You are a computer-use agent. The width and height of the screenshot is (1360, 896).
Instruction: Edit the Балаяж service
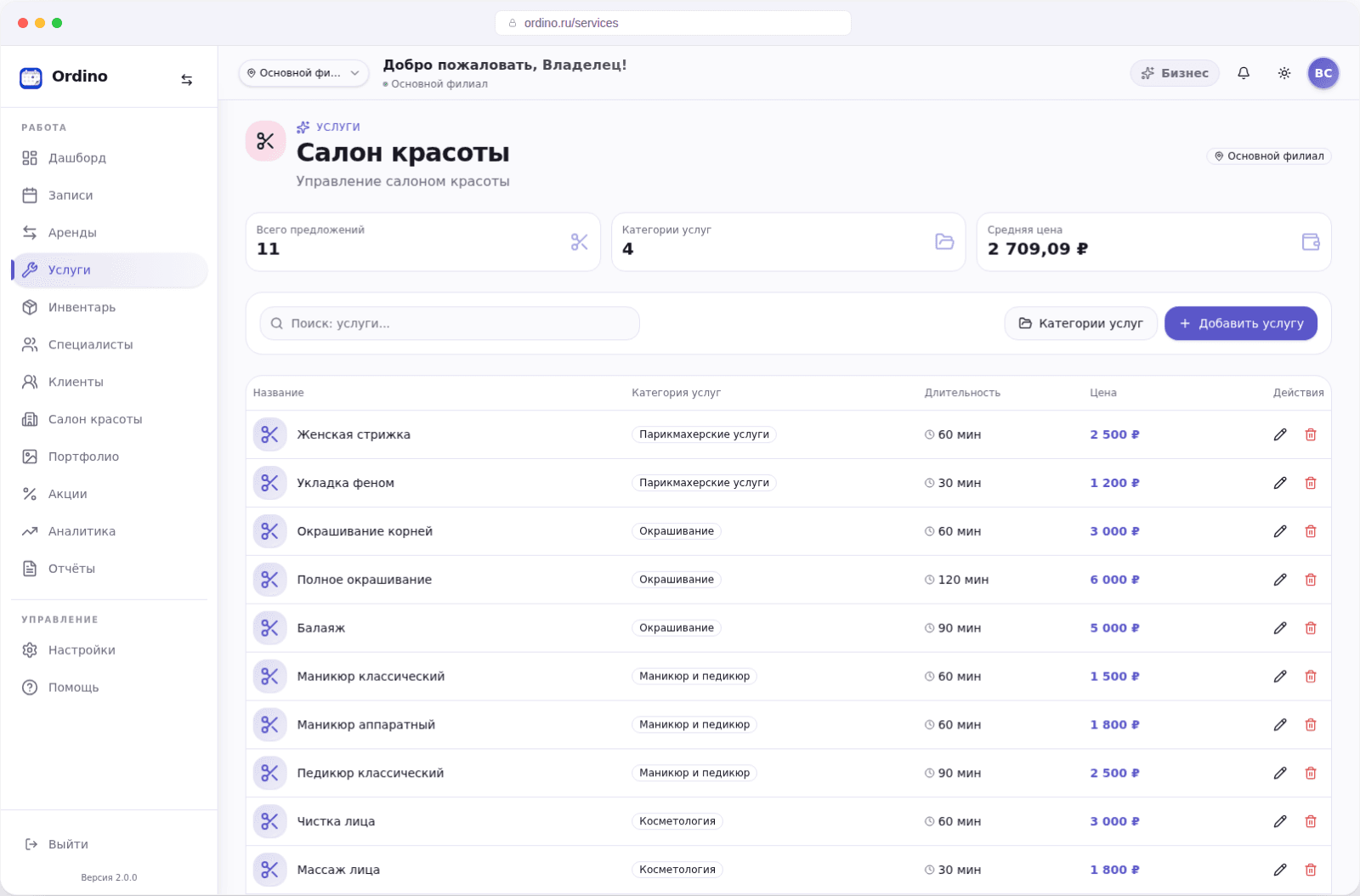tap(1280, 628)
